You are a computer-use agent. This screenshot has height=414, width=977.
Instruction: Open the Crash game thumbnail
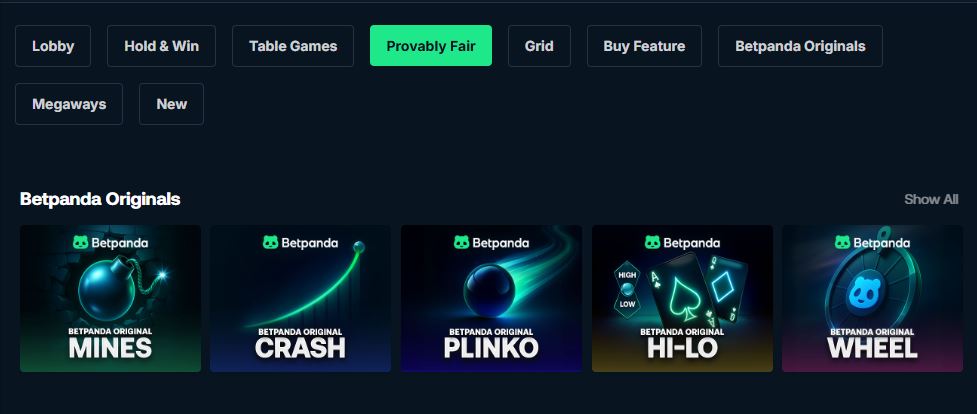(300, 299)
